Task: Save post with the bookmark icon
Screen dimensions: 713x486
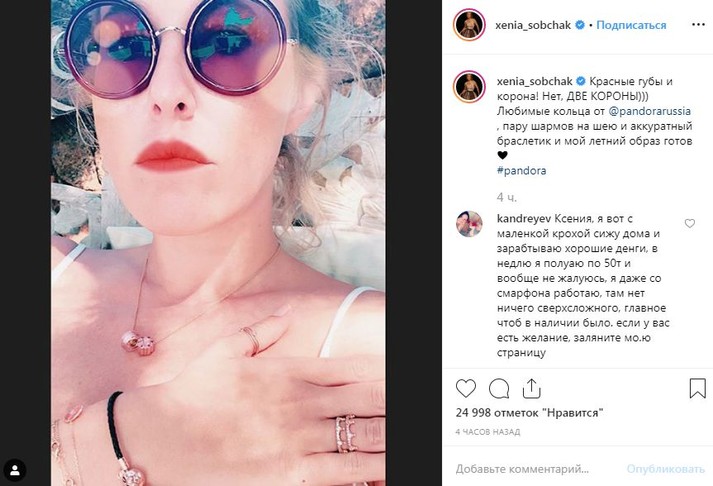Action: tap(692, 389)
